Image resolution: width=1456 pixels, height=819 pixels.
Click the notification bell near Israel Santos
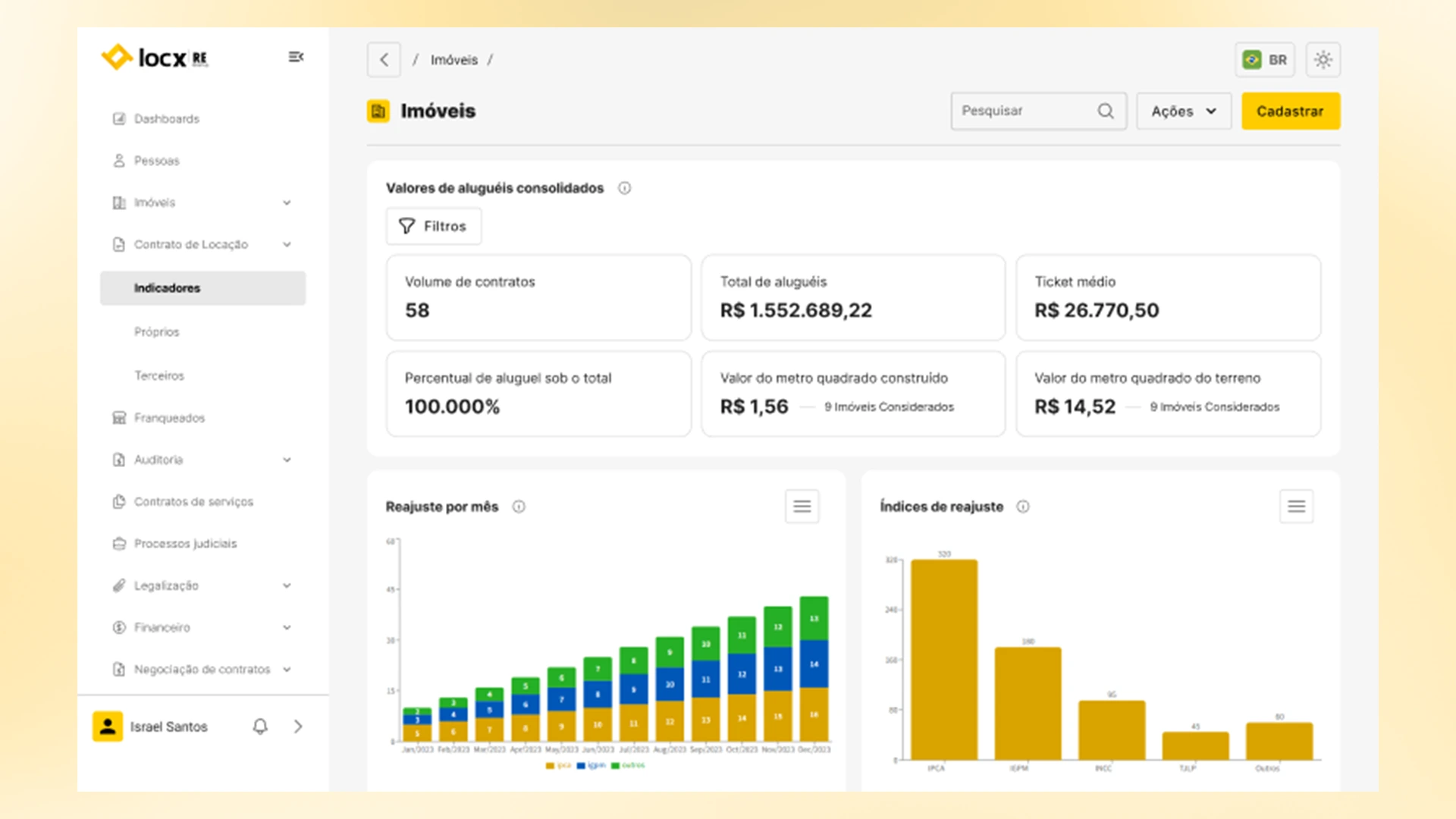click(x=260, y=726)
